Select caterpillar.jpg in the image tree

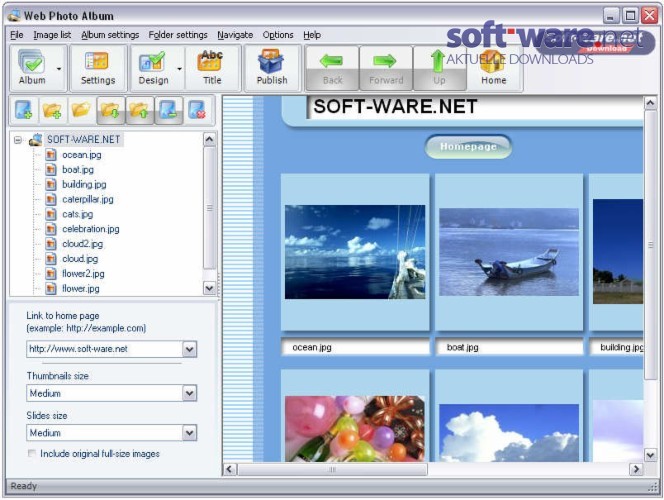pyautogui.click(x=88, y=199)
